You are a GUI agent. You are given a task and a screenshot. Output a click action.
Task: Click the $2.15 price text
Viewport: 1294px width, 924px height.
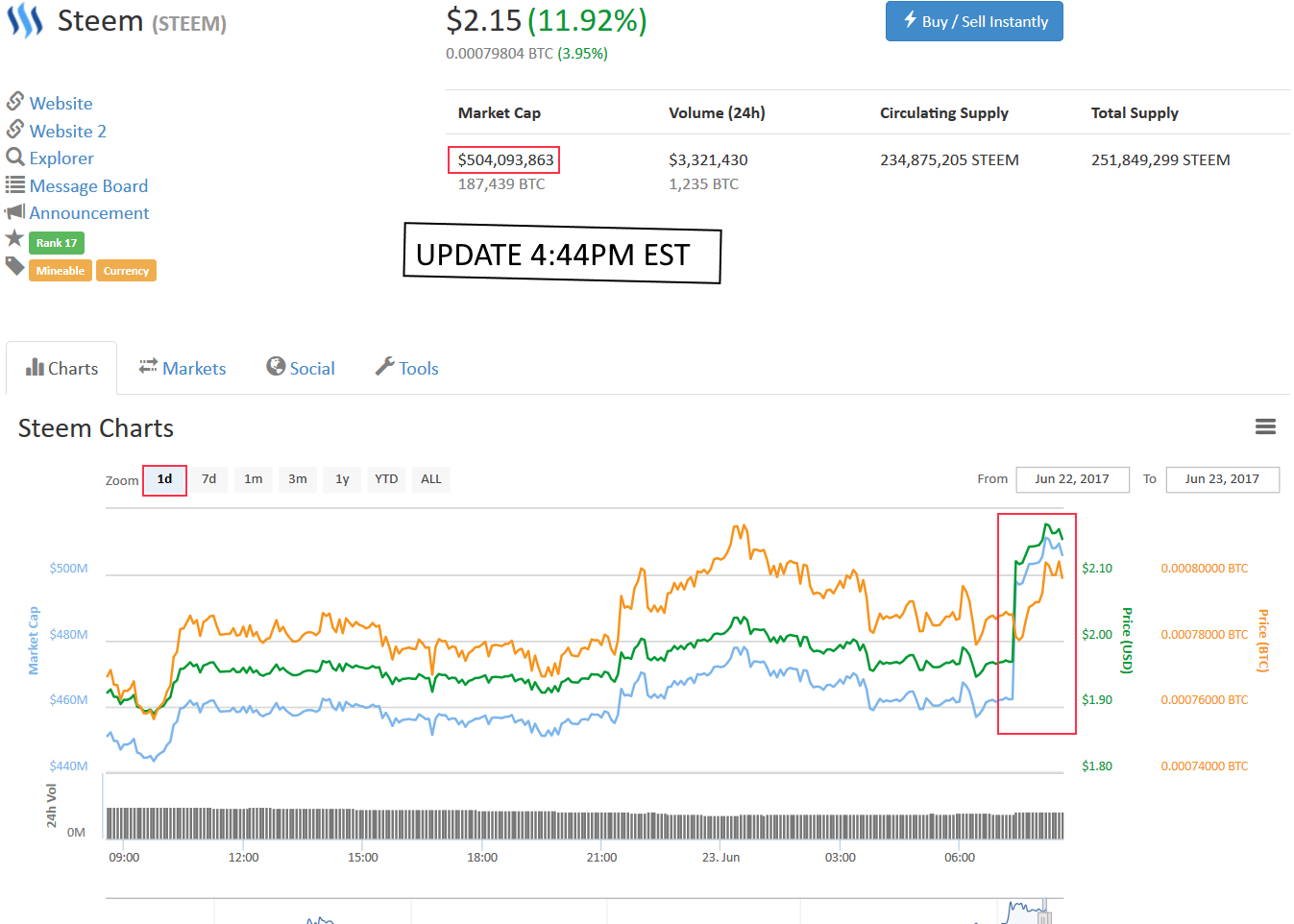(483, 20)
